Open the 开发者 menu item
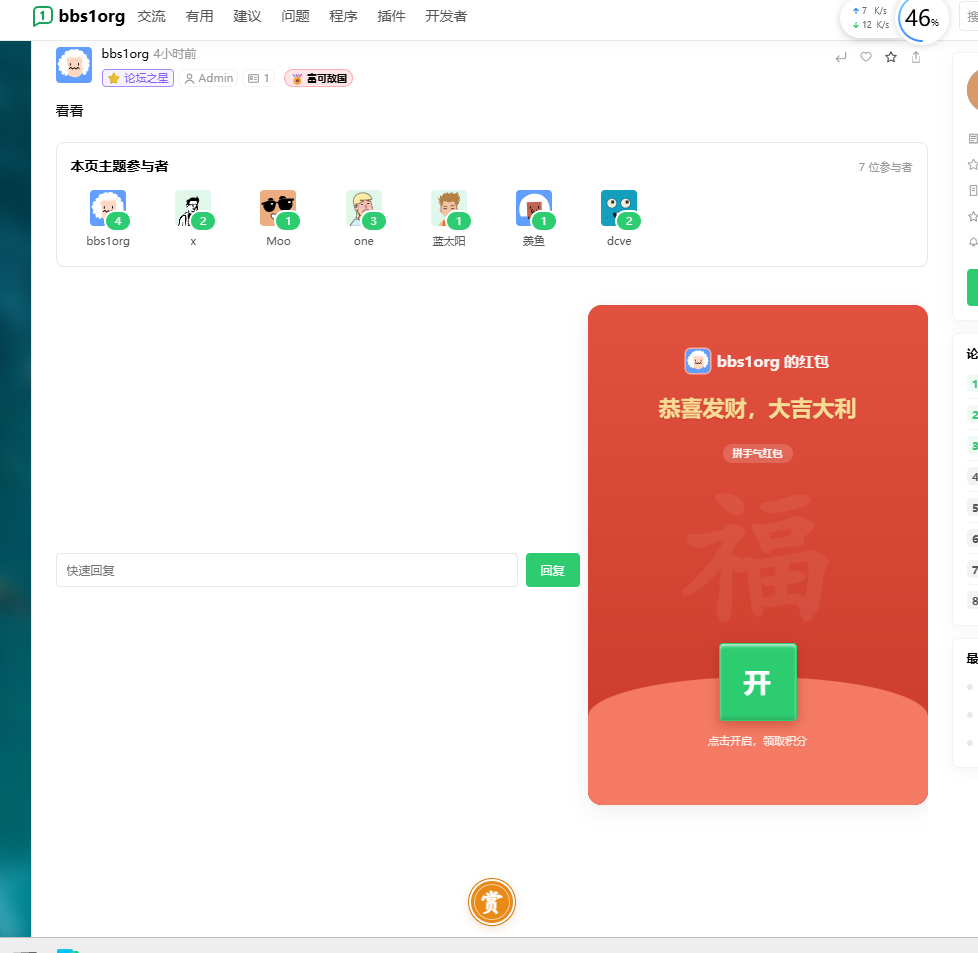The height and width of the screenshot is (953, 978). pyautogui.click(x=446, y=16)
